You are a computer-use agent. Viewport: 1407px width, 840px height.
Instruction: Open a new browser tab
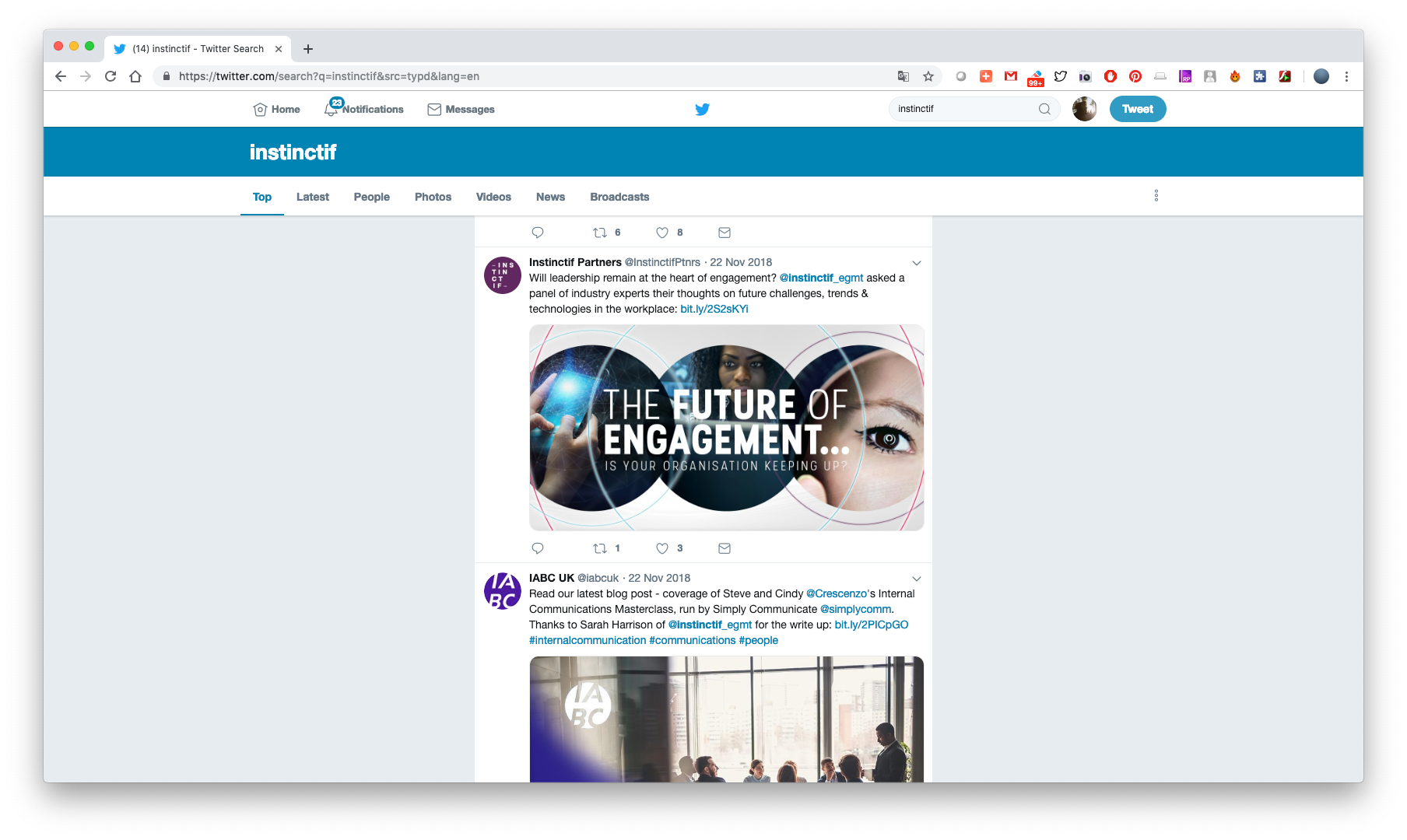[308, 49]
